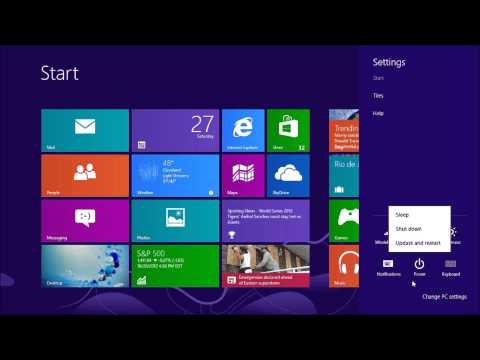Image resolution: width=480 pixels, height=360 pixels.
Task: Open the Mail tile
Action: [85, 130]
